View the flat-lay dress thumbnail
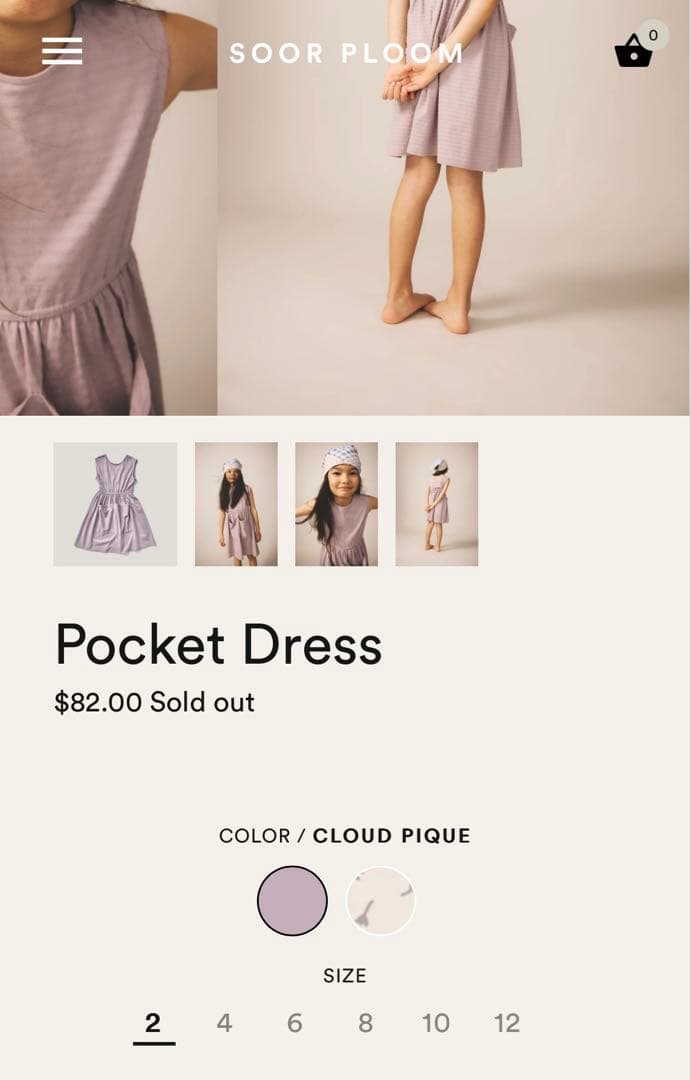 (x=115, y=504)
